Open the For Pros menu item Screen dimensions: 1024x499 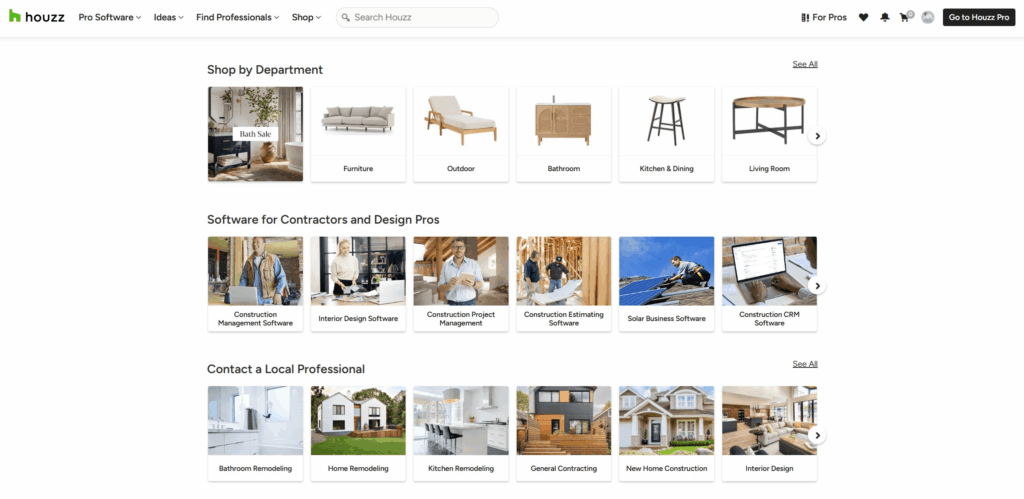(x=824, y=17)
